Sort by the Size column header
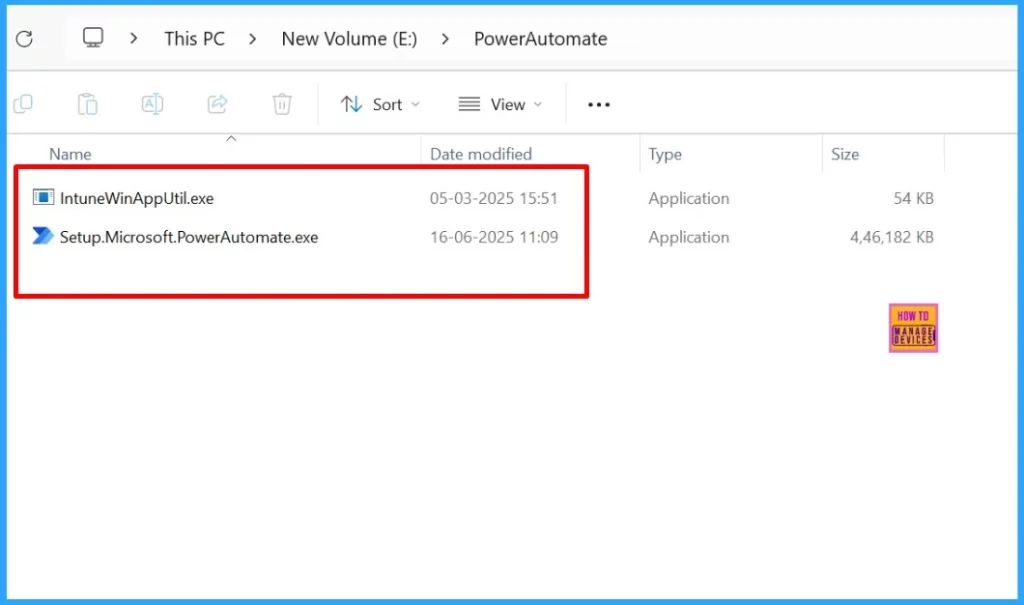 point(844,154)
